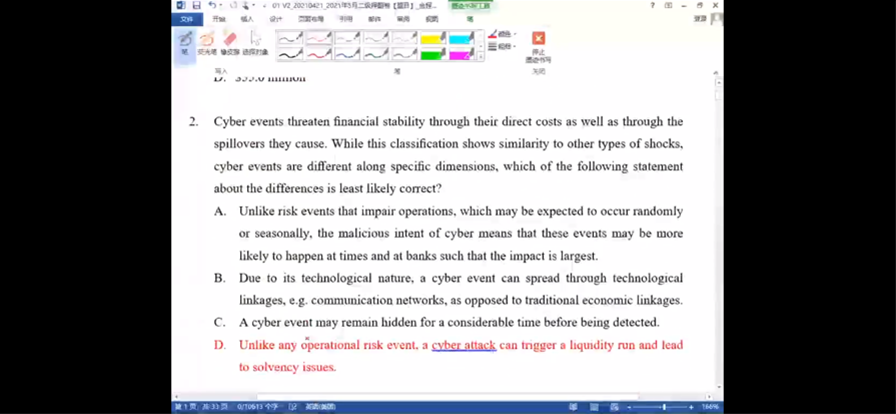Switch to View (视图) tab
This screenshot has width=896, height=414.
[432, 19]
